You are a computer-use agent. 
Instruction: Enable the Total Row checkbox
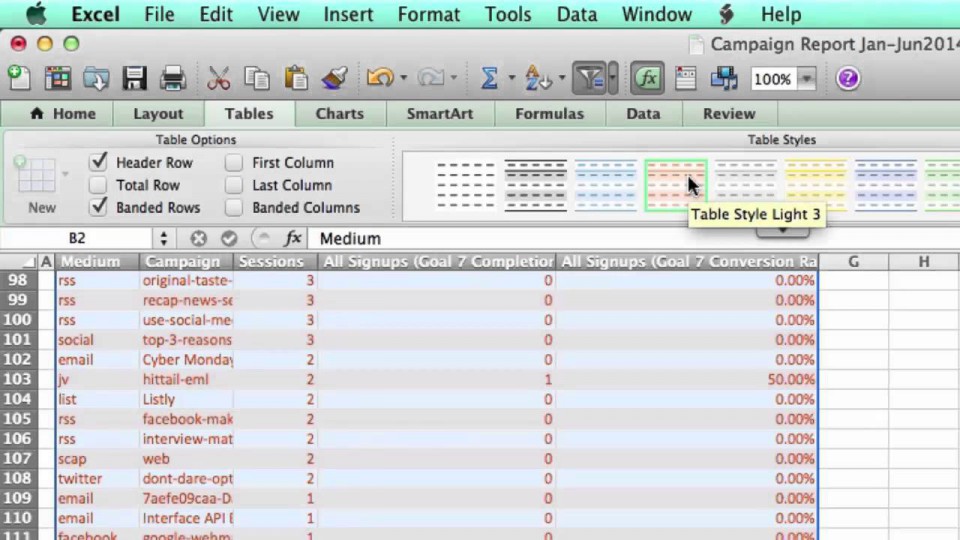tap(98, 185)
